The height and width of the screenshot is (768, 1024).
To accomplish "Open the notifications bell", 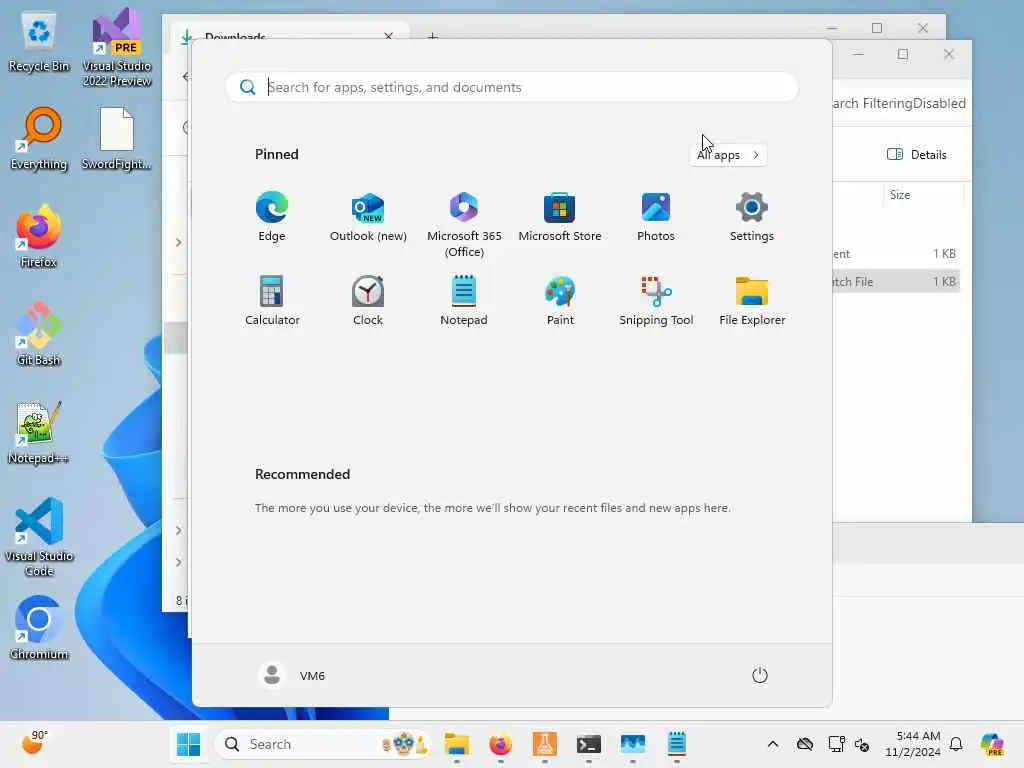I will (x=956, y=744).
